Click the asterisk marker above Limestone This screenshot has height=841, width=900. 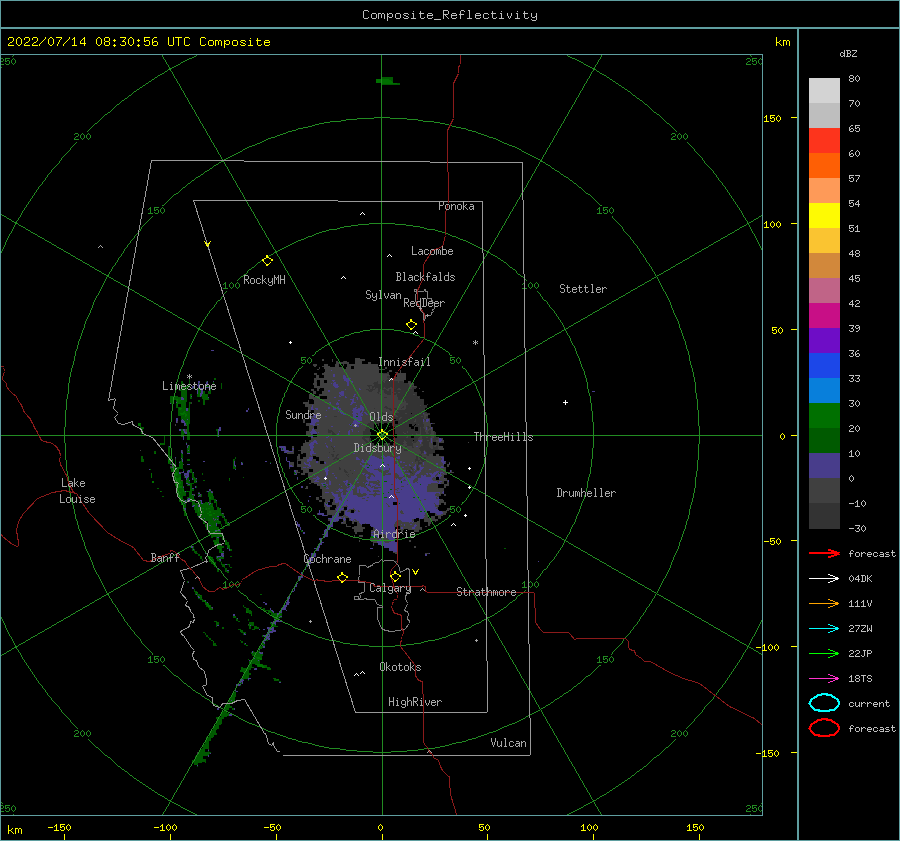click(x=189, y=377)
